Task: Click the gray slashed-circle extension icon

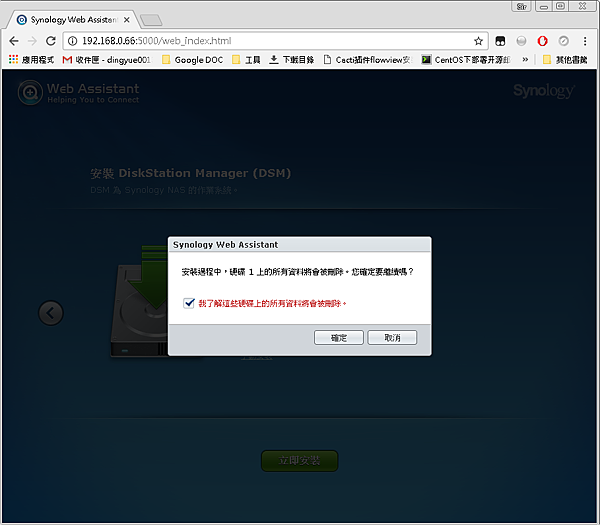Action: click(563, 41)
